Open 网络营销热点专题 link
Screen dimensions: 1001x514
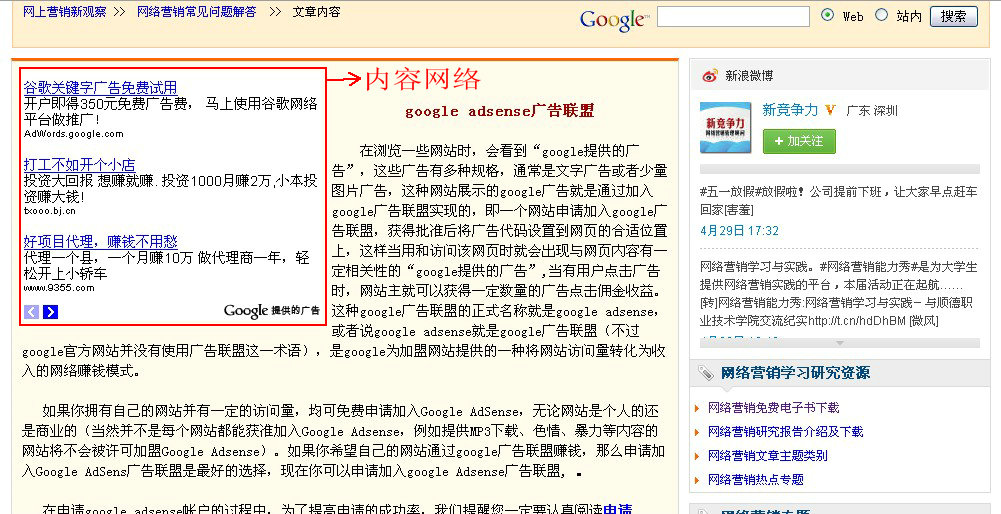[x=755, y=480]
